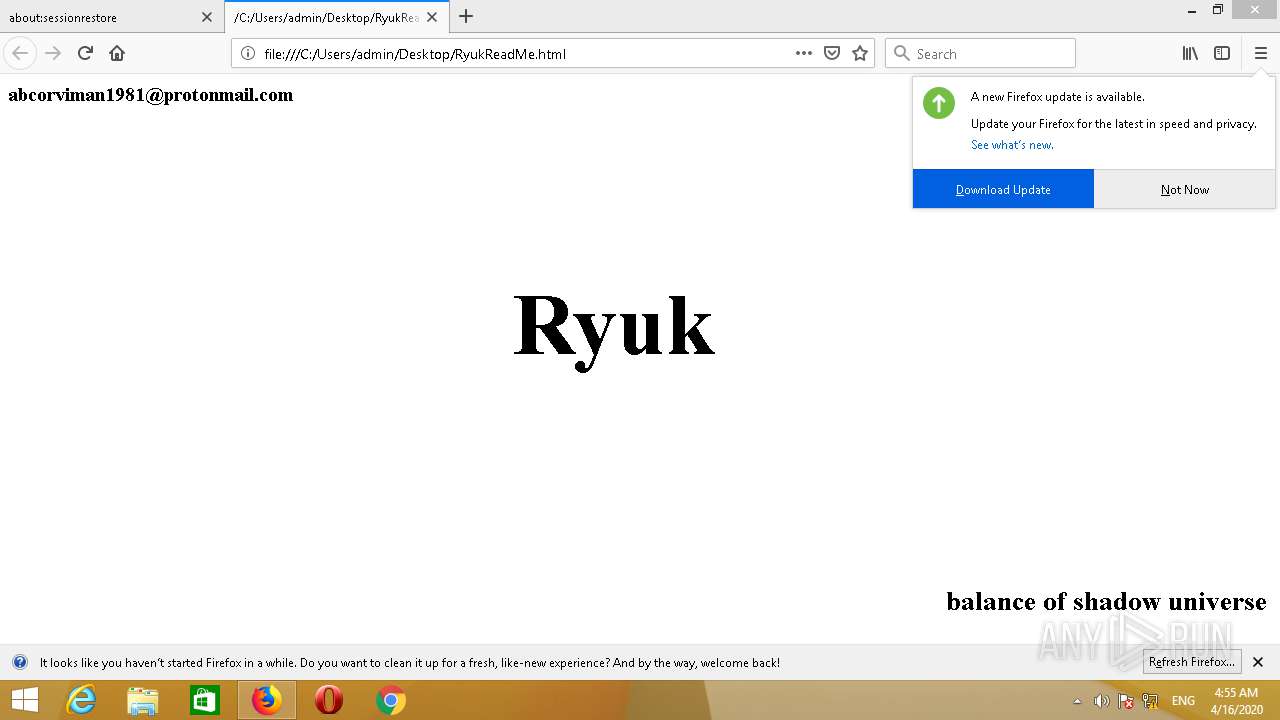The image size is (1280, 720).
Task: Click the balance of shadow universe text
Action: click(x=1106, y=601)
